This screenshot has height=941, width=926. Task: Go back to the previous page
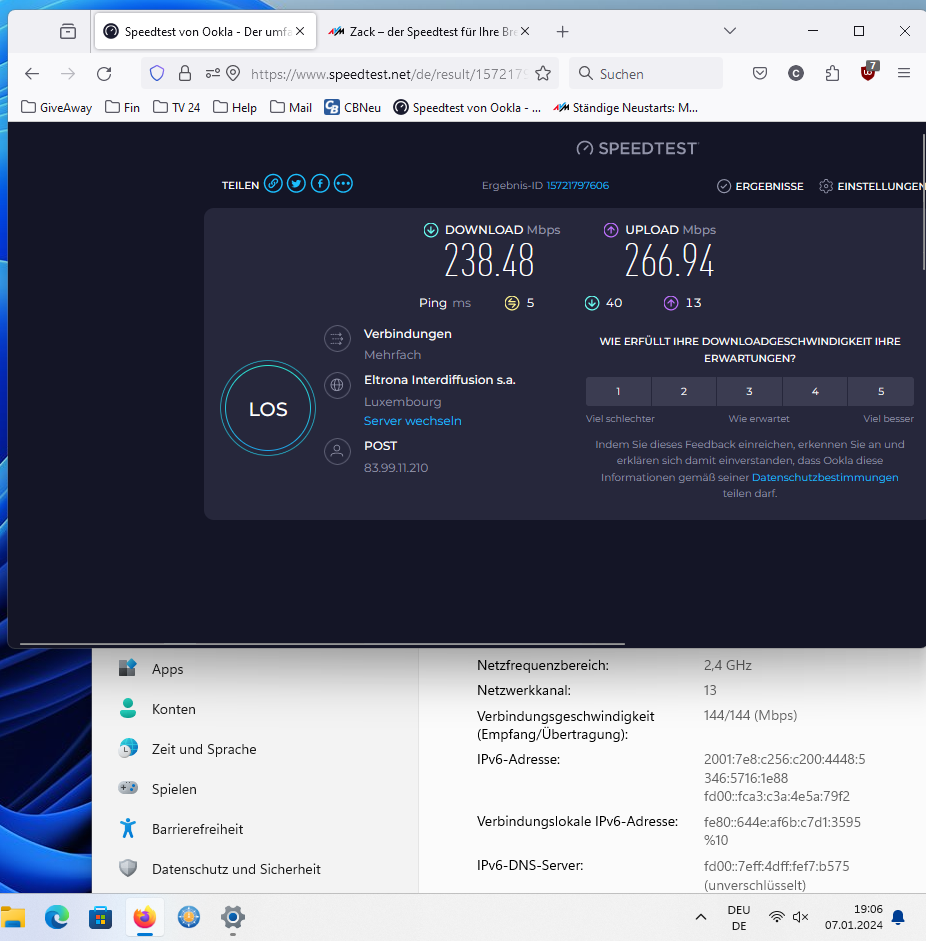tap(32, 73)
